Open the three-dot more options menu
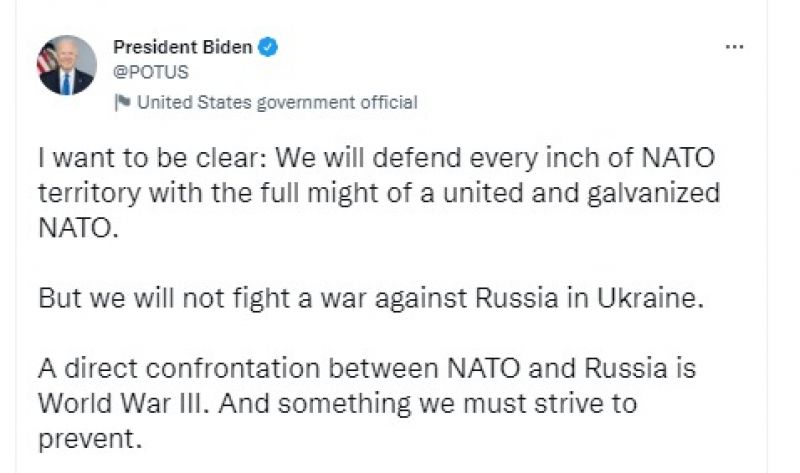Image resolution: width=800 pixels, height=473 pixels. (x=734, y=47)
